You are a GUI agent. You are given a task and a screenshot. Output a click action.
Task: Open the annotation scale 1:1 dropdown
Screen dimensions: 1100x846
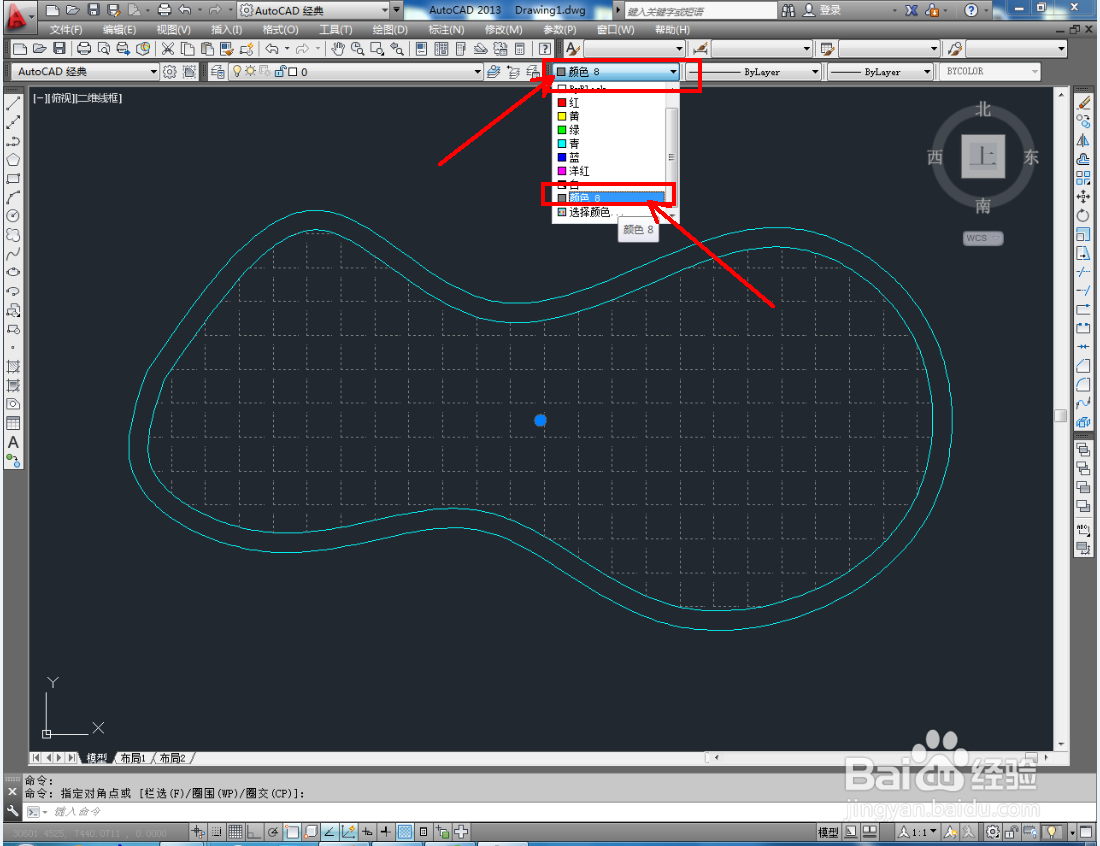coord(918,832)
